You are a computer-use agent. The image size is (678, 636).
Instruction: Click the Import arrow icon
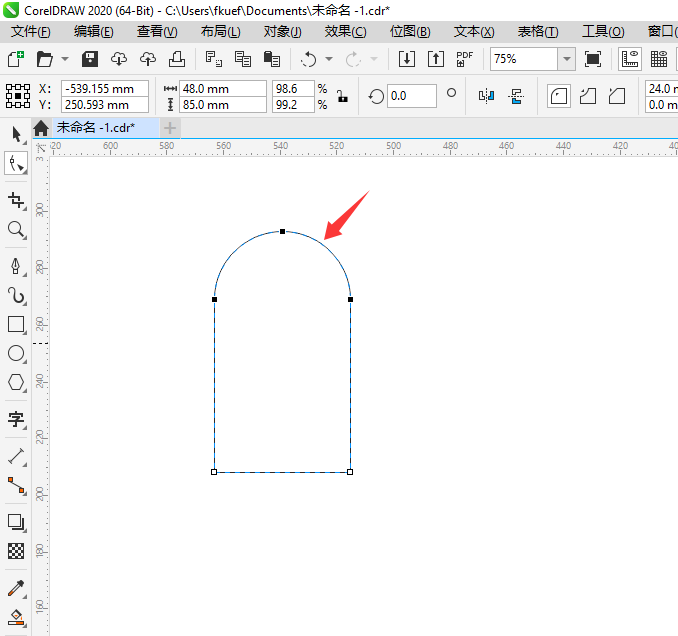[407, 59]
